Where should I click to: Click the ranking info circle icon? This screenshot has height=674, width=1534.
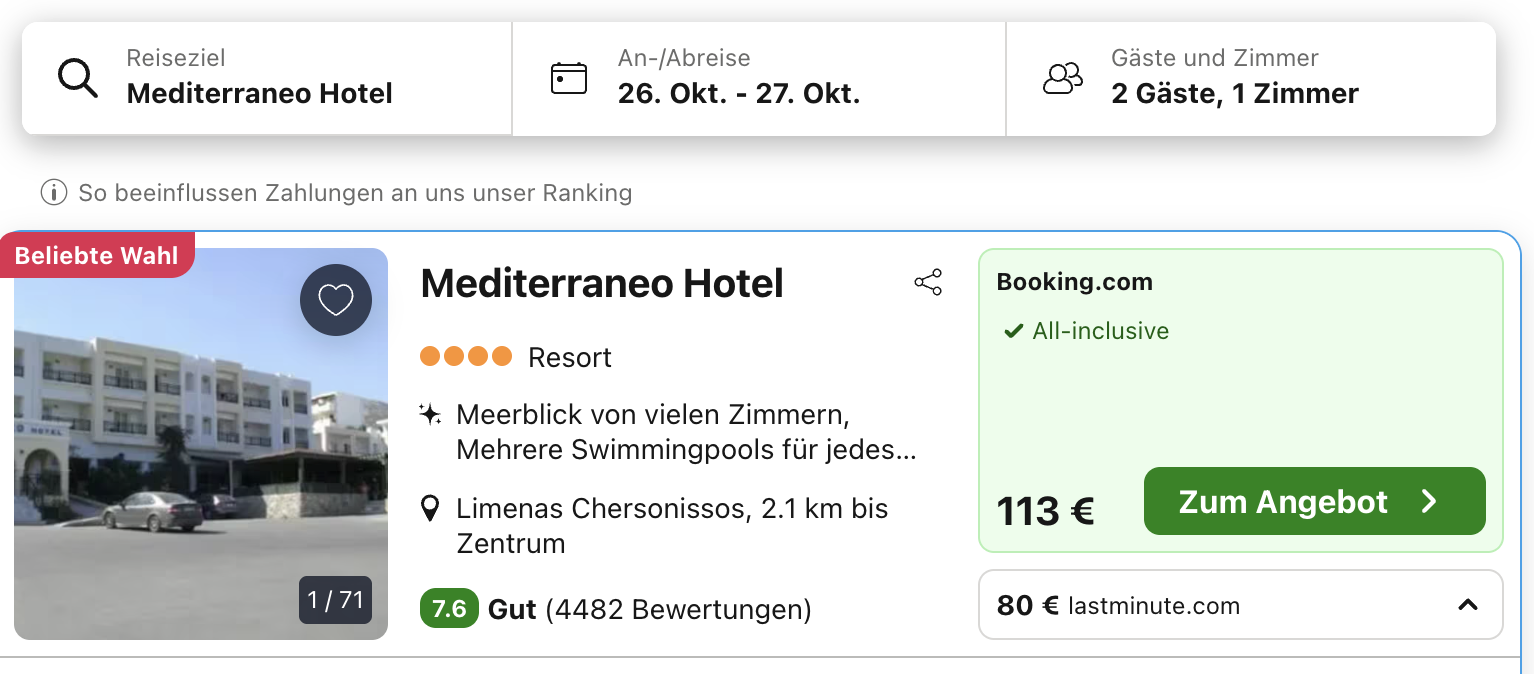(x=53, y=192)
